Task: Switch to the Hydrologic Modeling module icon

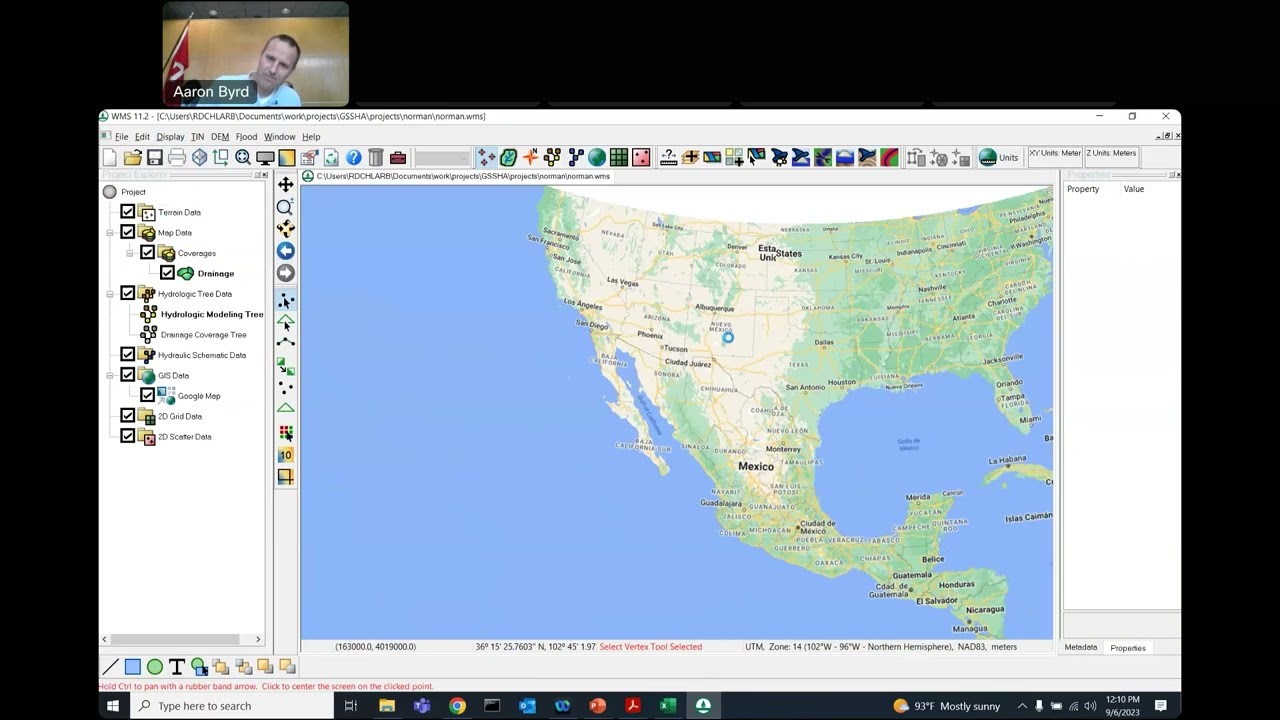Action: tap(552, 157)
